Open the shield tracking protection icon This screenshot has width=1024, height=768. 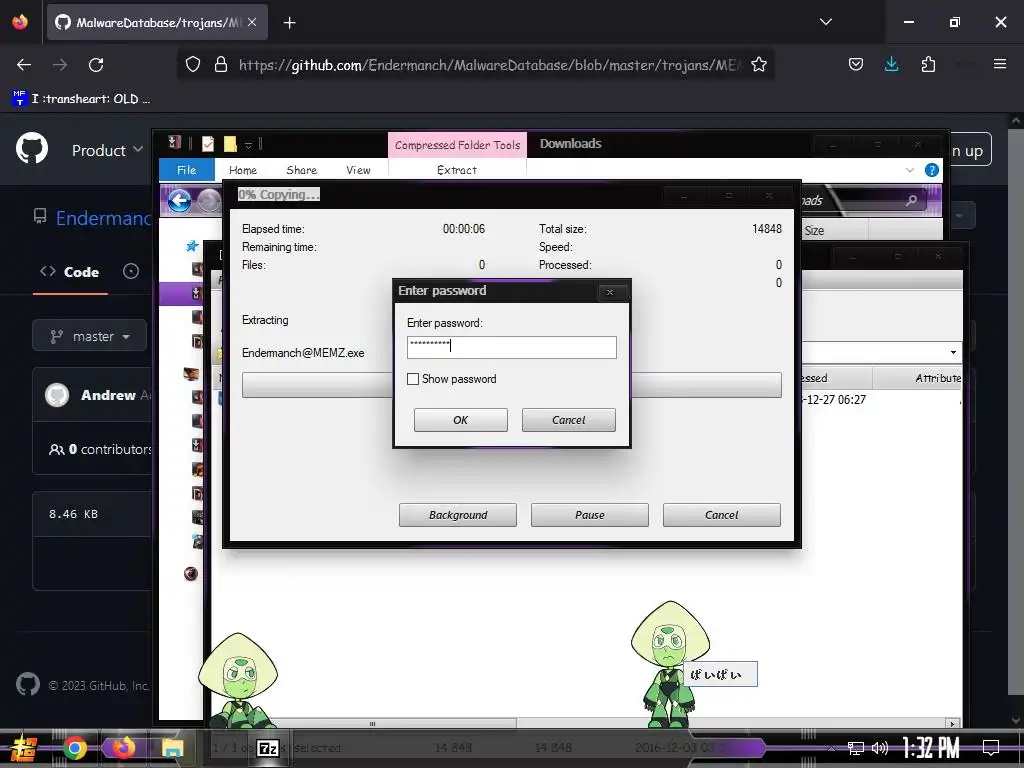coord(193,65)
